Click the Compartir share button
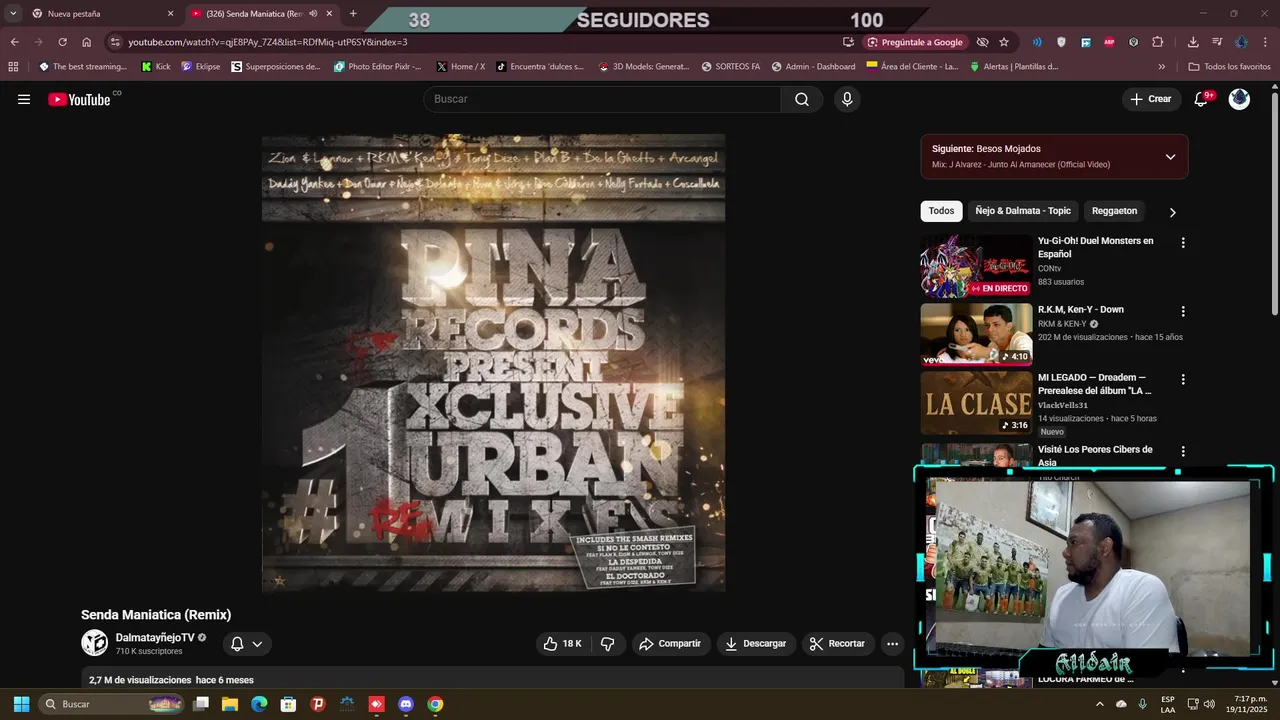Image resolution: width=1280 pixels, height=720 pixels. (x=670, y=644)
